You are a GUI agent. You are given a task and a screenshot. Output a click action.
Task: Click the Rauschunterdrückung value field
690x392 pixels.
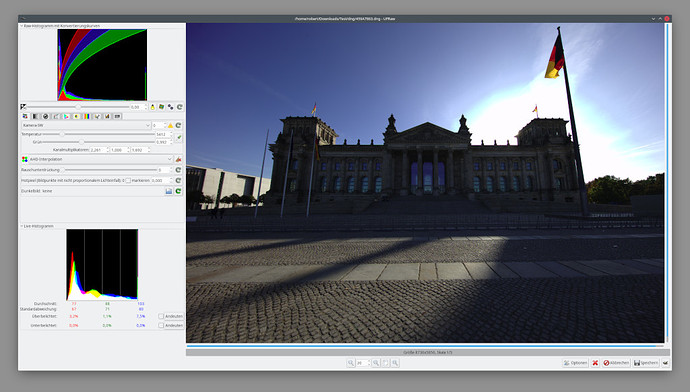tap(165, 170)
